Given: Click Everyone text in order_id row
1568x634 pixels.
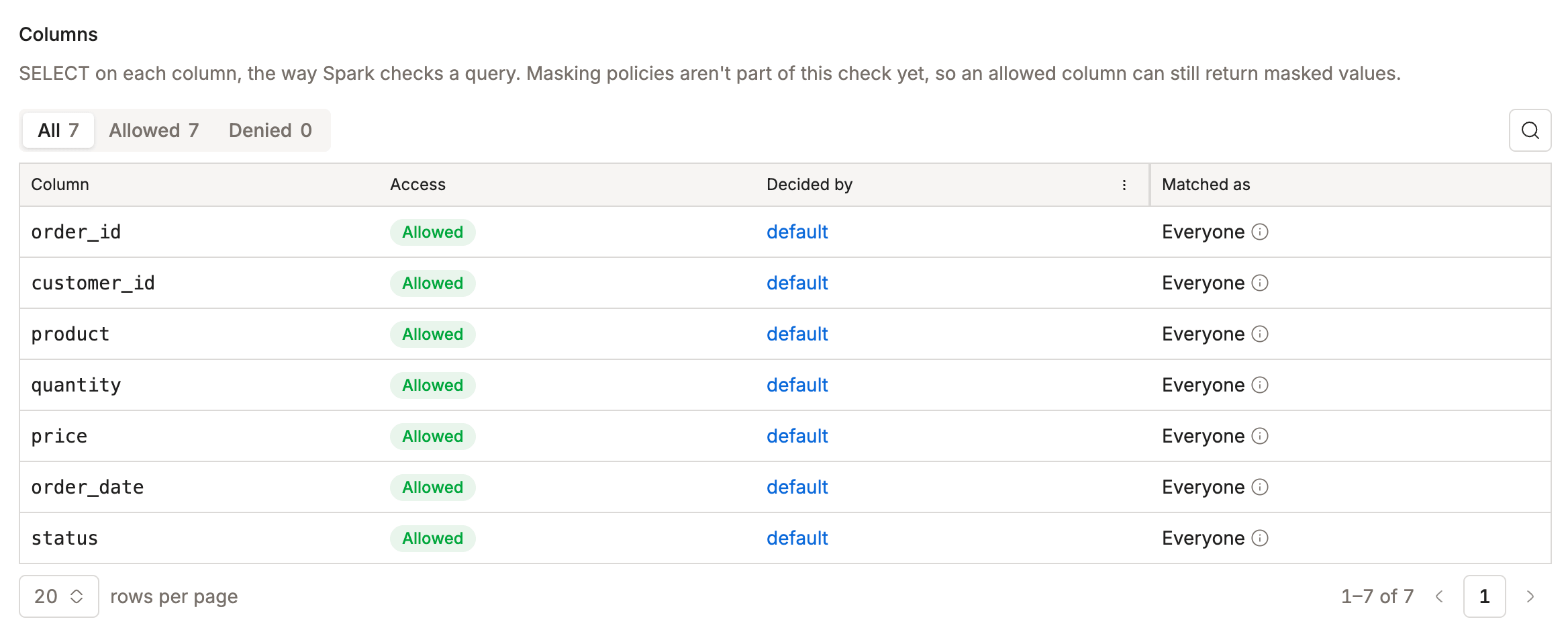Looking at the screenshot, I should (1203, 232).
